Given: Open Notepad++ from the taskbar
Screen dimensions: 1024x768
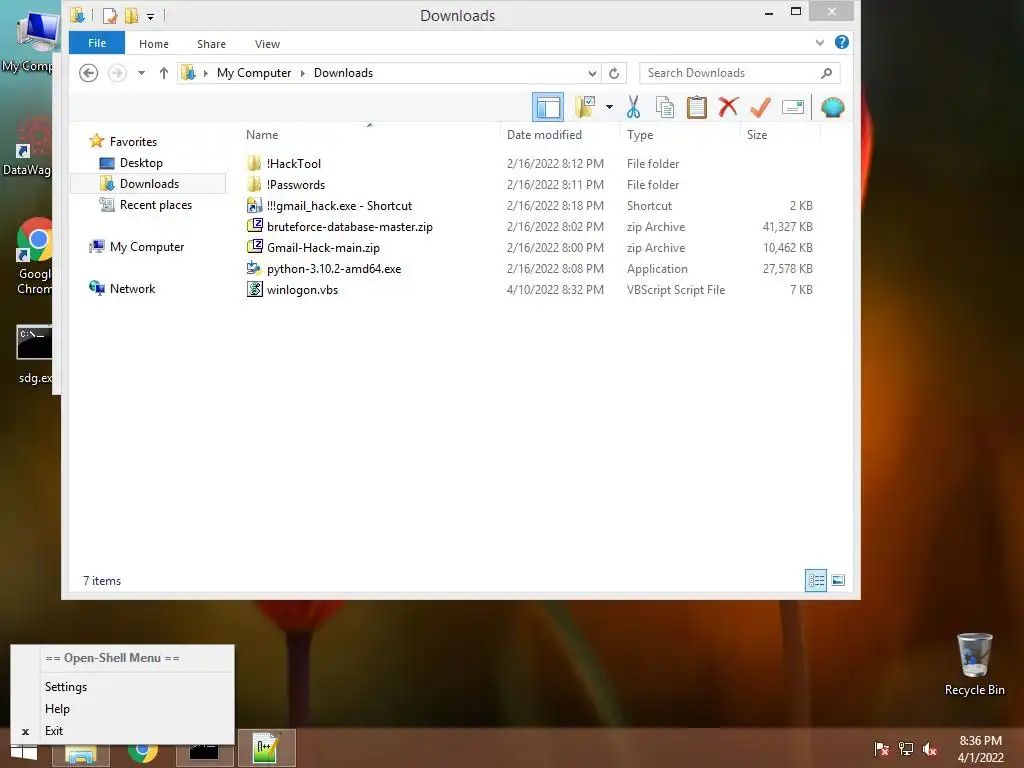Looking at the screenshot, I should click(x=266, y=748).
